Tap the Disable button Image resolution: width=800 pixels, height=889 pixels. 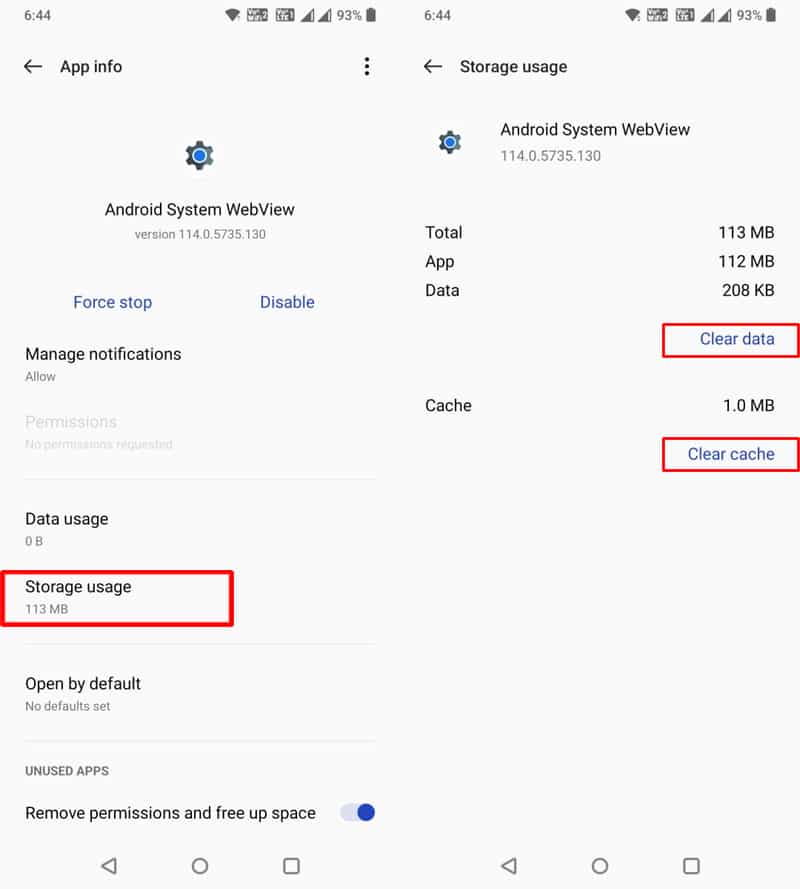pos(287,302)
